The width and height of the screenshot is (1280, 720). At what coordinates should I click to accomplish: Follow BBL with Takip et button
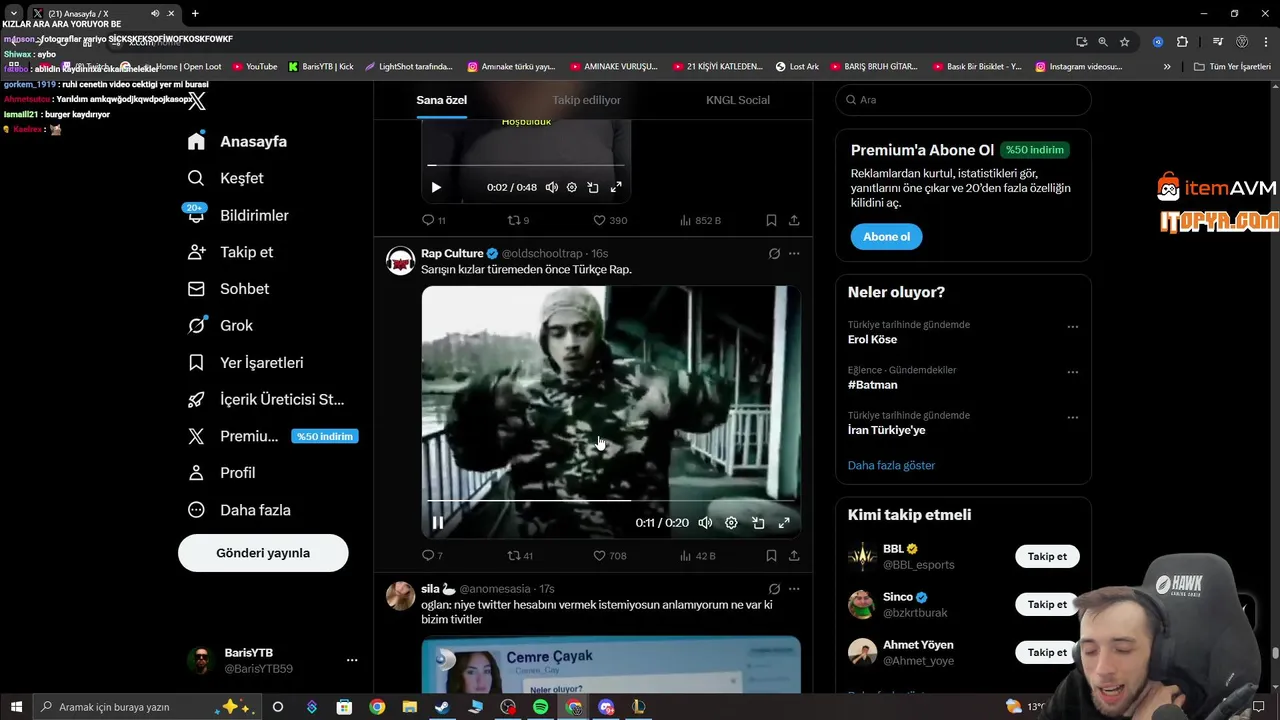[1047, 556]
